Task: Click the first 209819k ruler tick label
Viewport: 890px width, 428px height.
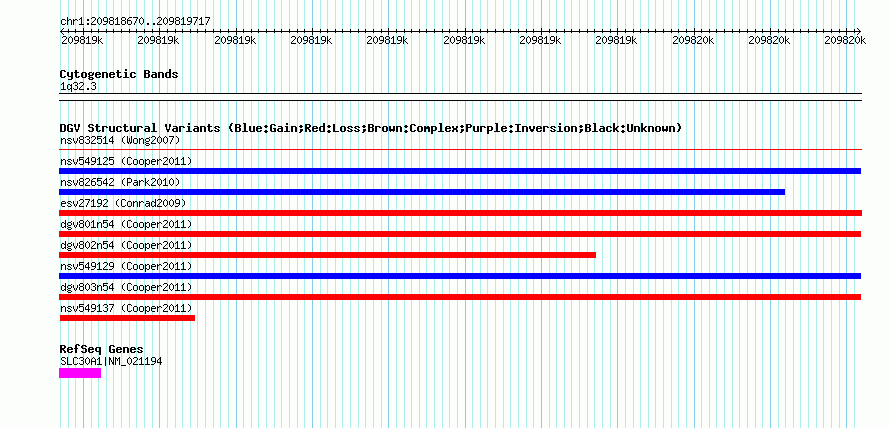Action: click(x=82, y=40)
